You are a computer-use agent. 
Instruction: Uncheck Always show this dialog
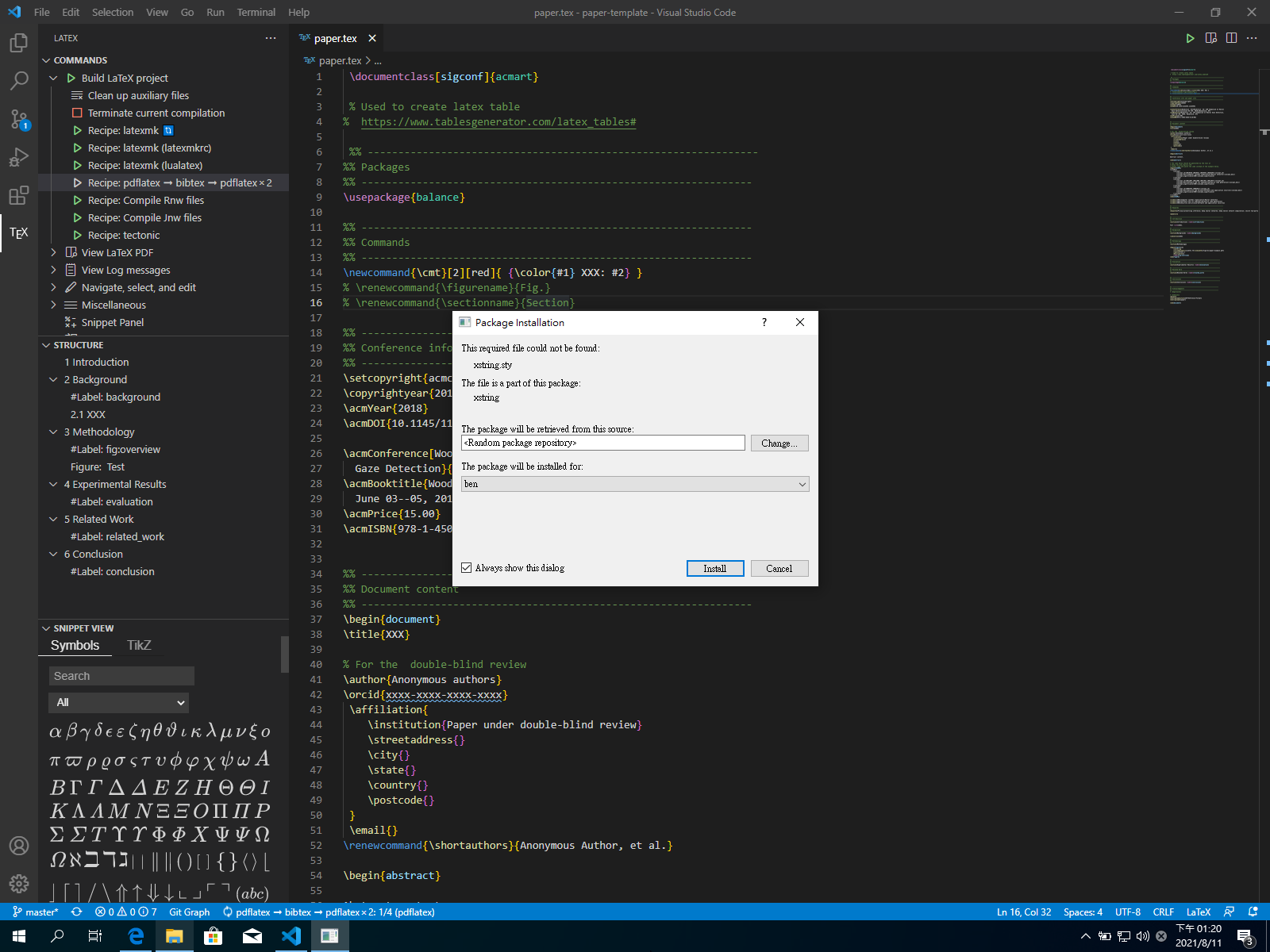[467, 568]
